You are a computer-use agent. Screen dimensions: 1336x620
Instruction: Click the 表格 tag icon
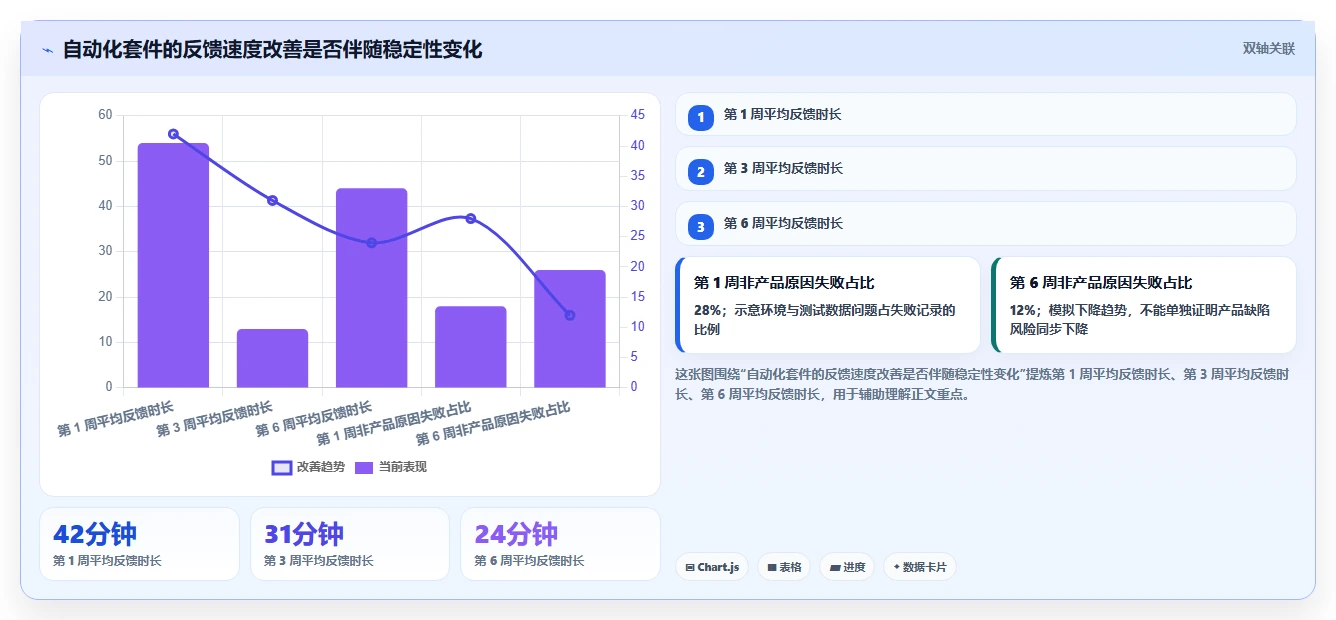pos(771,568)
